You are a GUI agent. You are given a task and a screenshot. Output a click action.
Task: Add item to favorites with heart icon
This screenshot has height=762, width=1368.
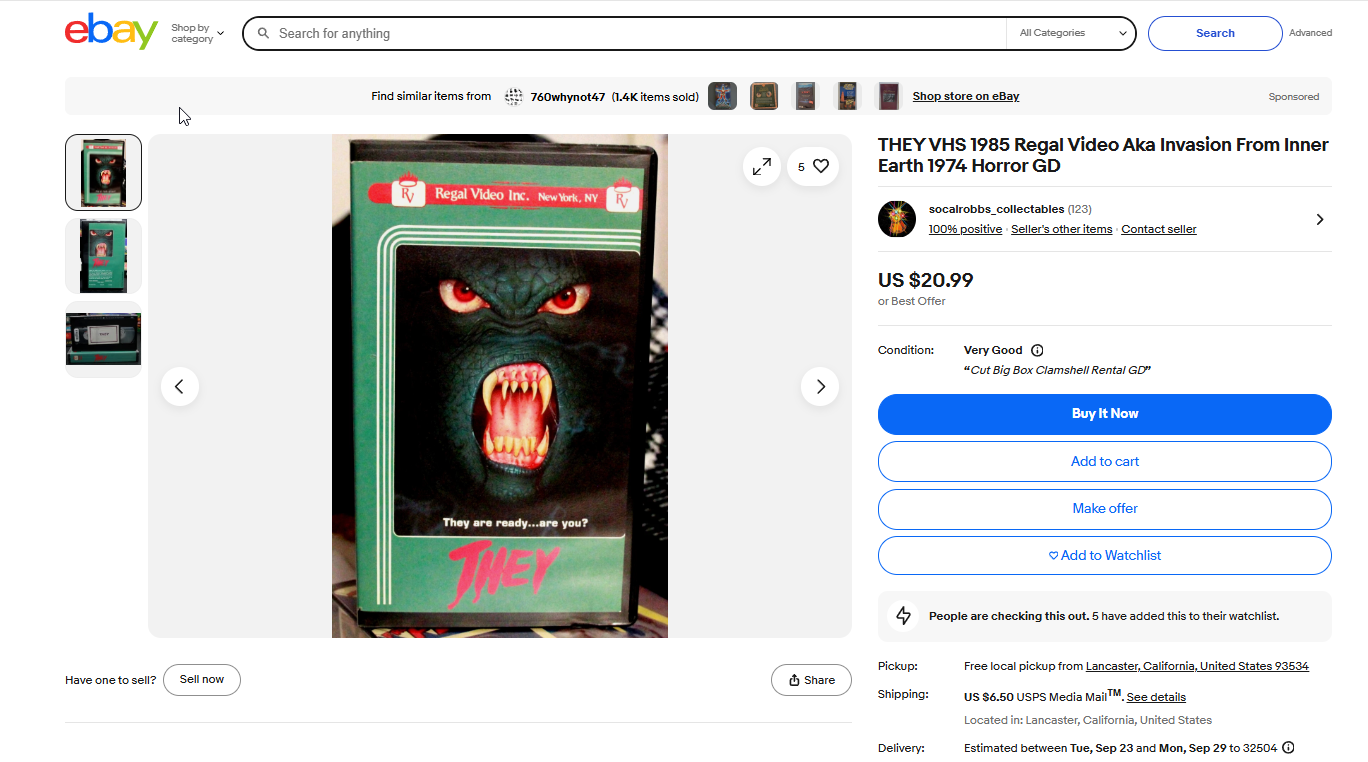coord(813,166)
